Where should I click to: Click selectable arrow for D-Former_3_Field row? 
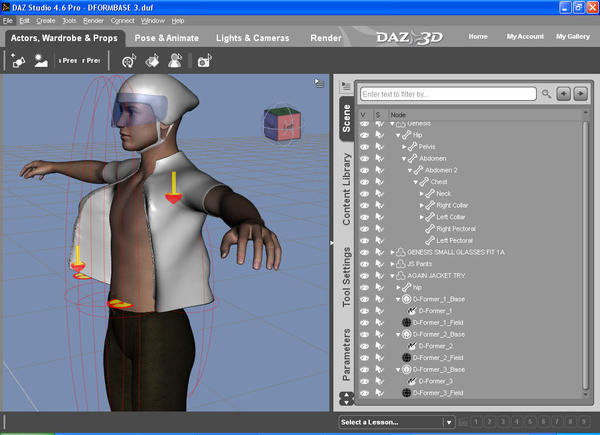(x=379, y=393)
